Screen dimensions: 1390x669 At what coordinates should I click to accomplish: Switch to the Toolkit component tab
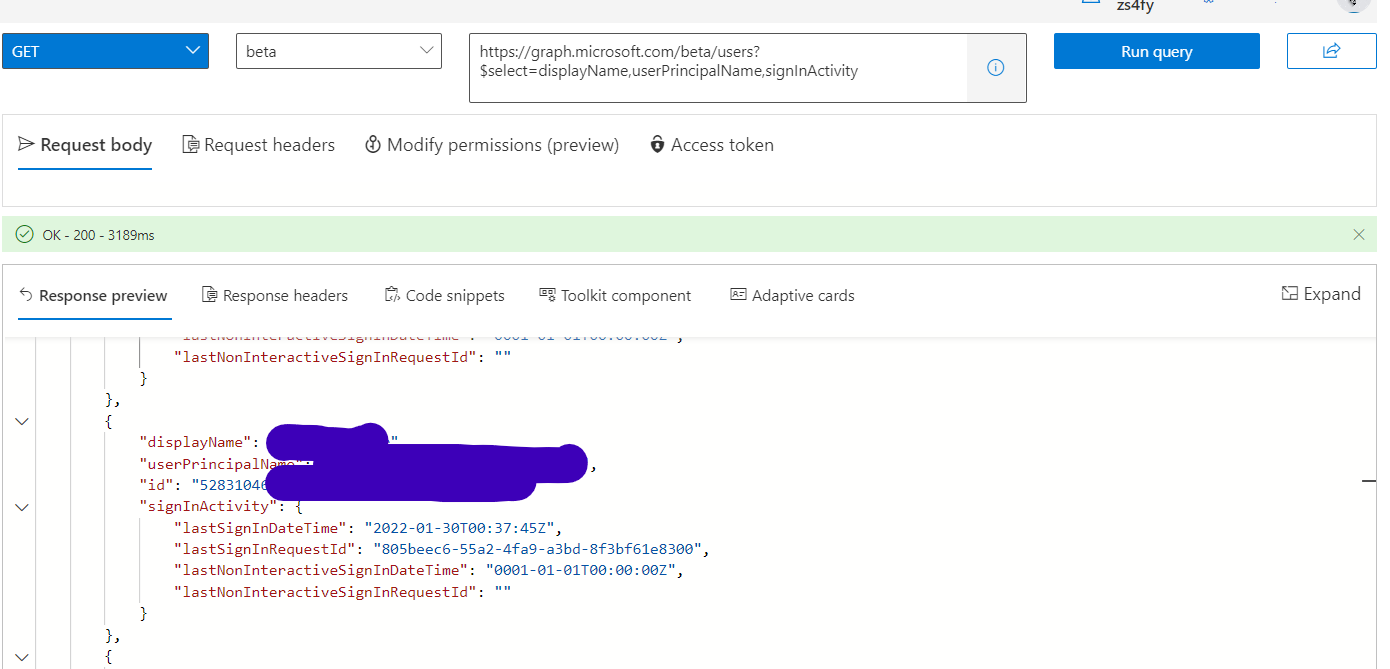(x=615, y=294)
